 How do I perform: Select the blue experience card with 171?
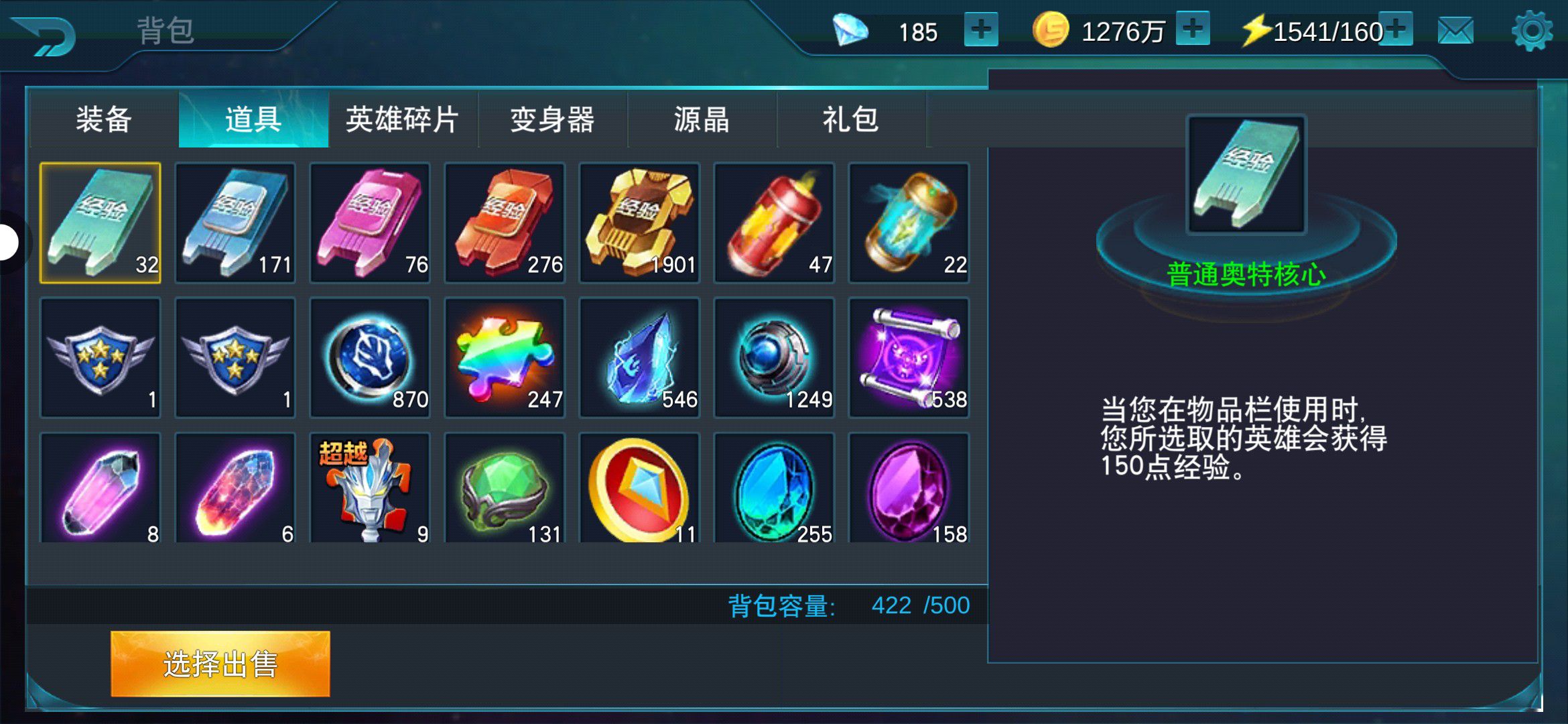pyautogui.click(x=235, y=223)
